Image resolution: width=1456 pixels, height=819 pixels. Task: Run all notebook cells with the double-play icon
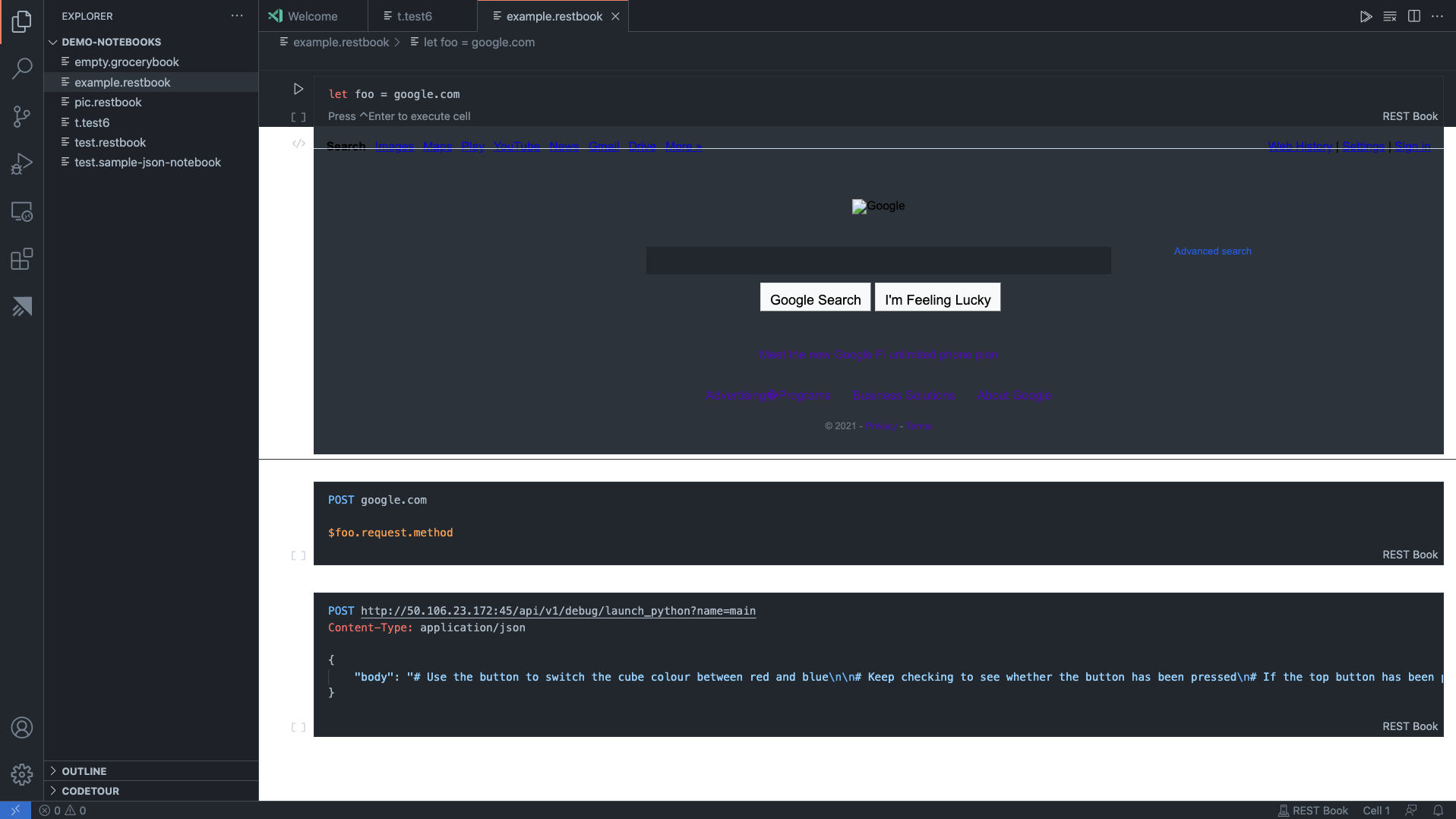(x=1366, y=16)
